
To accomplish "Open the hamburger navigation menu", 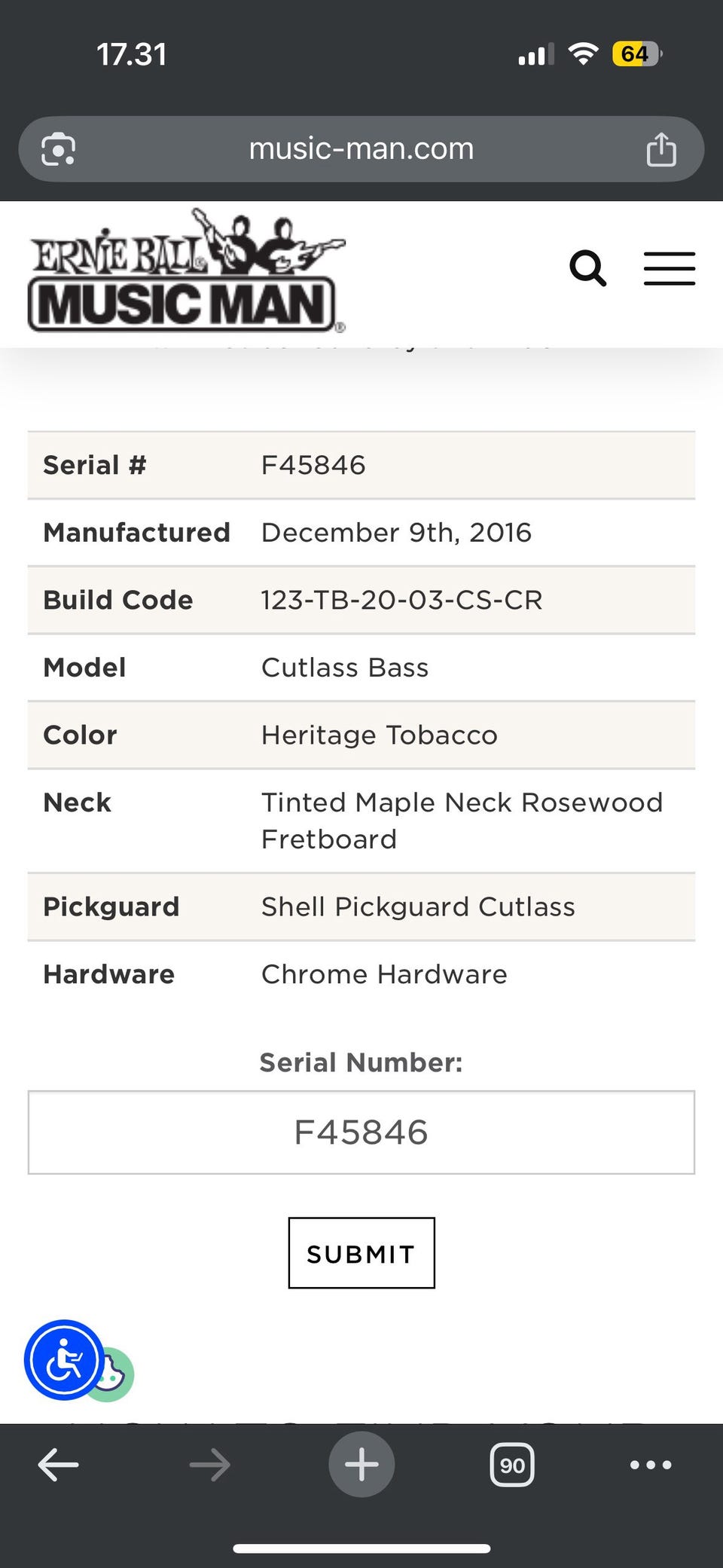I will [669, 268].
